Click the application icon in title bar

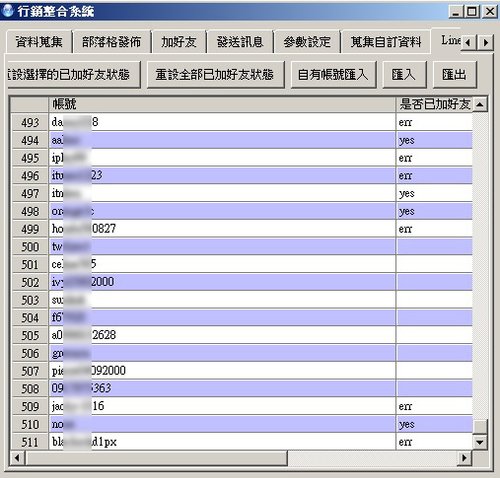pos(7,10)
